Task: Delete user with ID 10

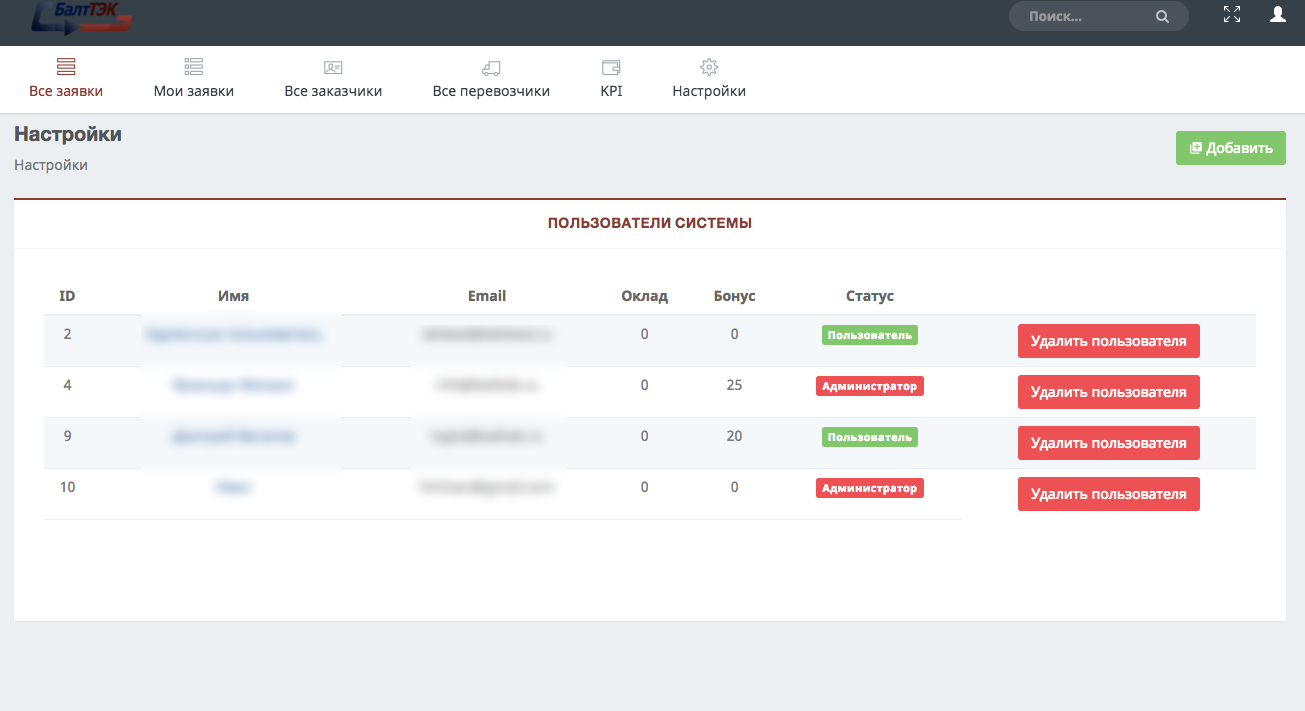Action: pyautogui.click(x=1109, y=494)
